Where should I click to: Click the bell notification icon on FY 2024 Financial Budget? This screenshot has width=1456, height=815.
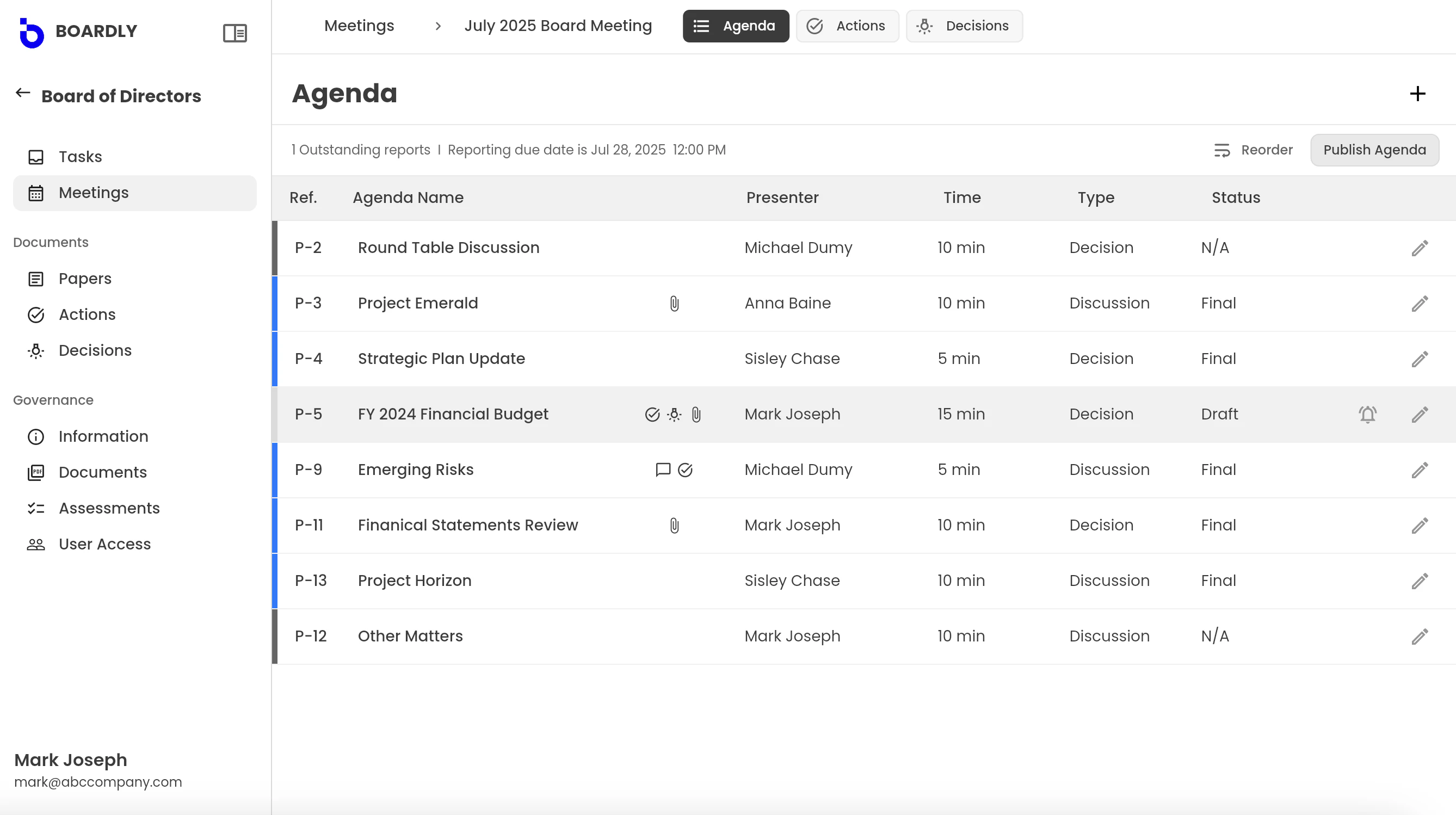tap(1368, 414)
